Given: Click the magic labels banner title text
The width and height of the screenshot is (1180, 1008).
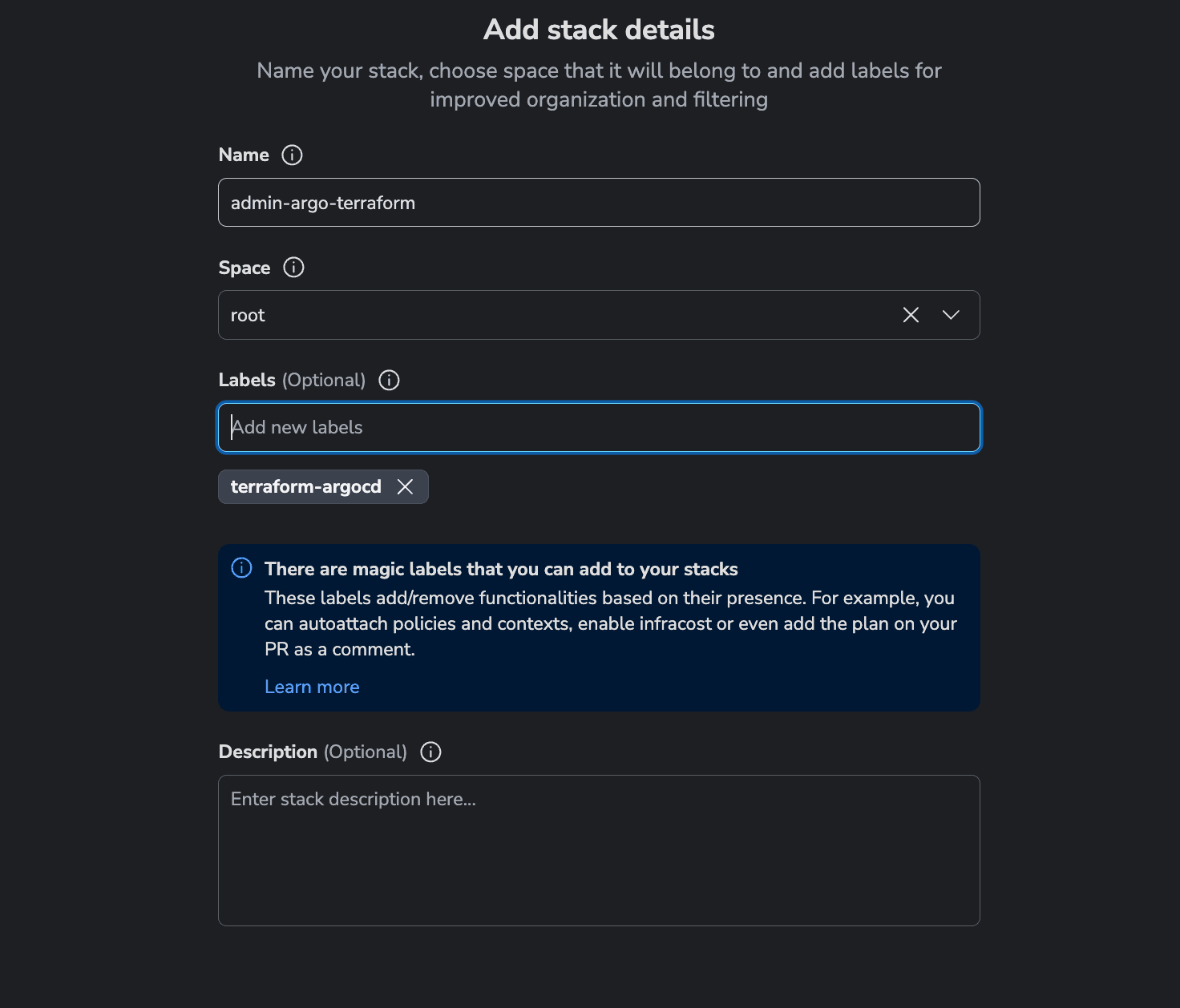Looking at the screenshot, I should (501, 569).
